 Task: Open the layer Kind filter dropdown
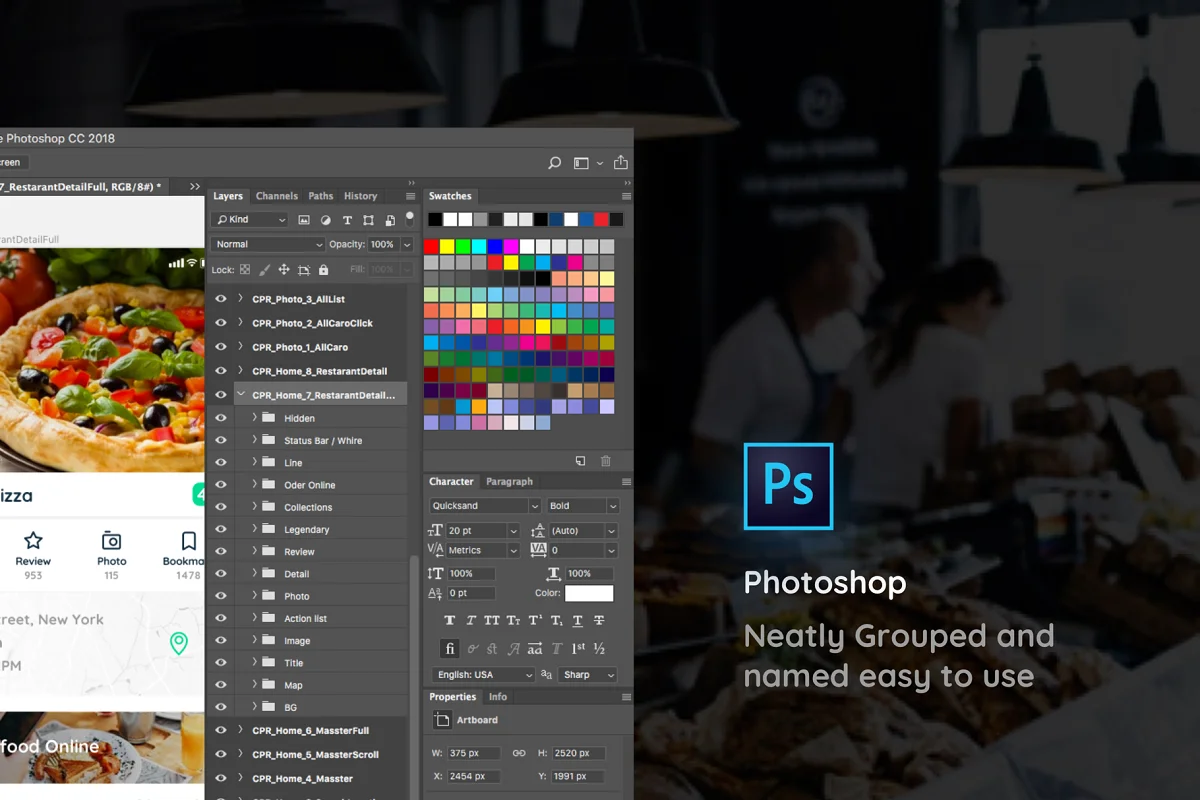point(250,220)
